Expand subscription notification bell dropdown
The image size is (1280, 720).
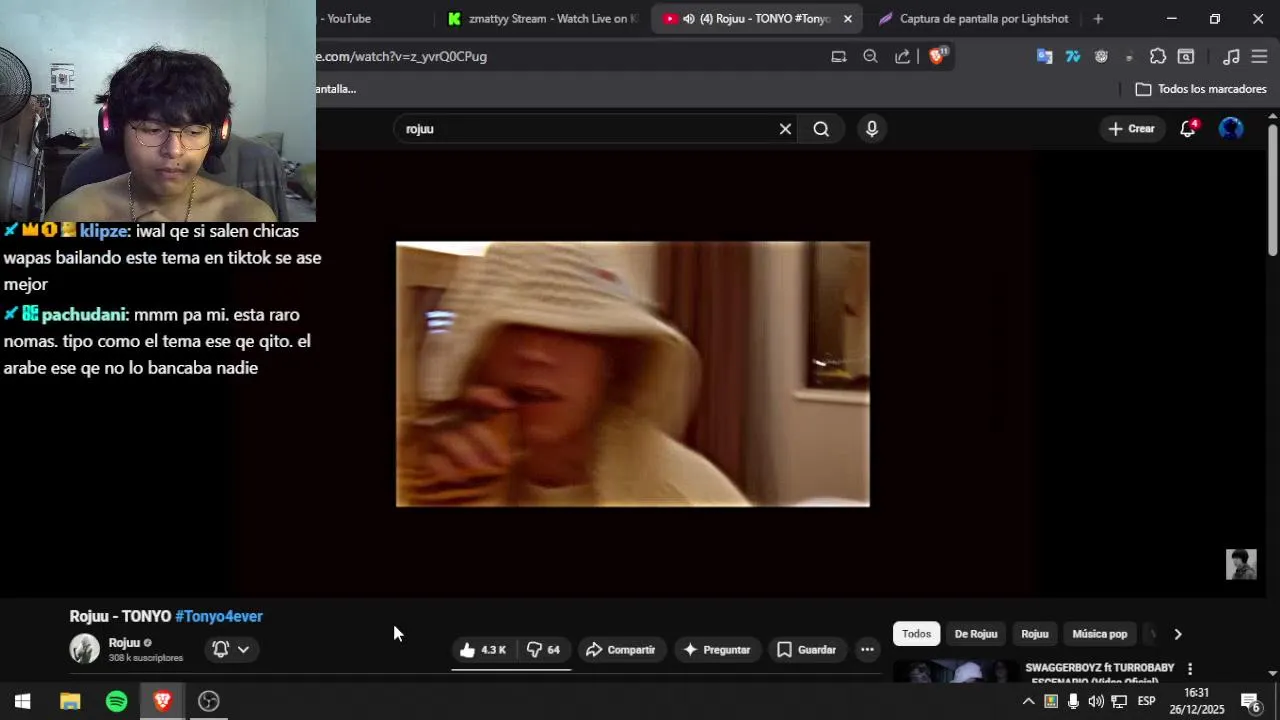tap(232, 649)
